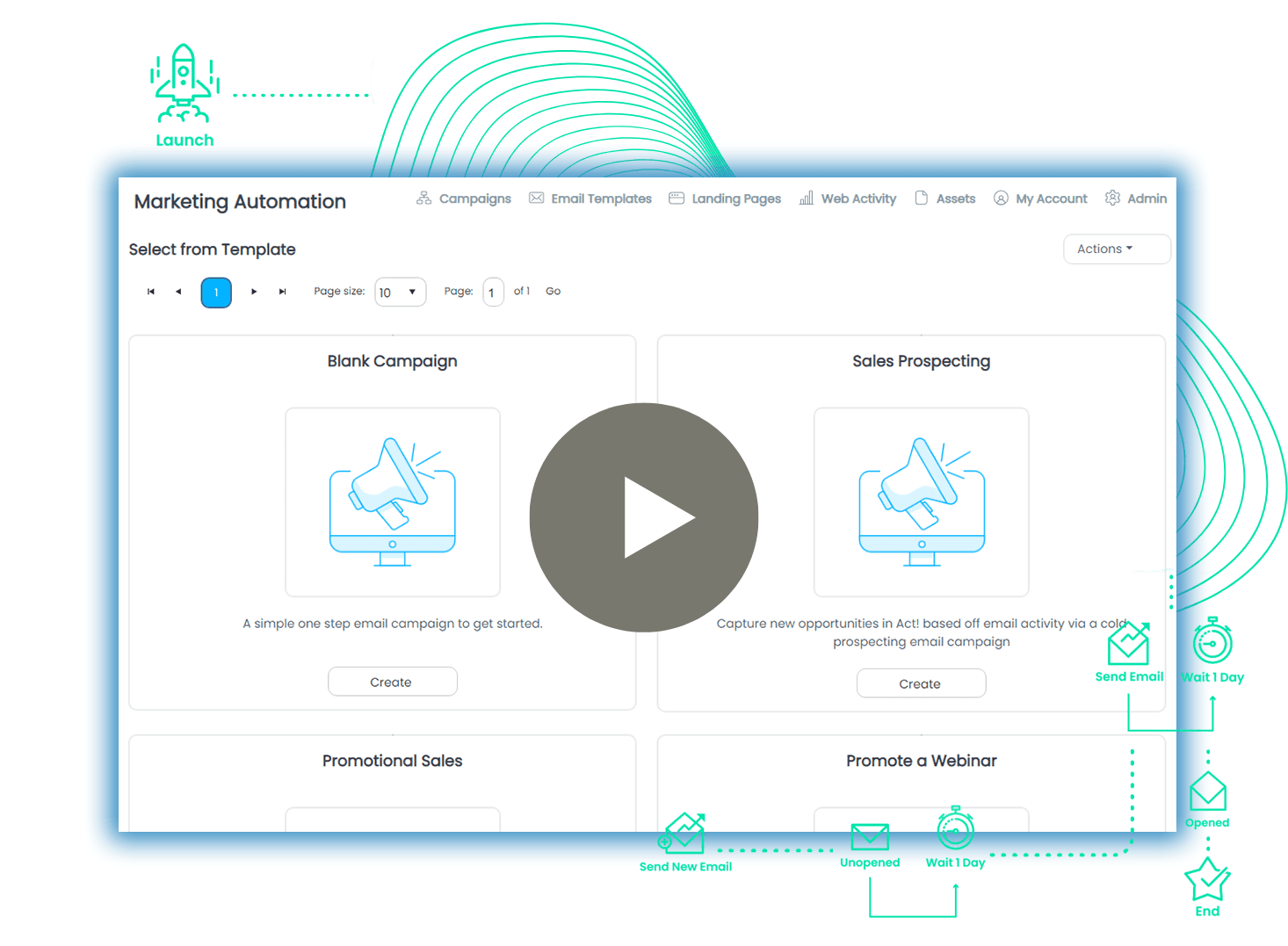This screenshot has width=1288, height=946.
Task: Open the Campaigns menu item
Action: (474, 199)
